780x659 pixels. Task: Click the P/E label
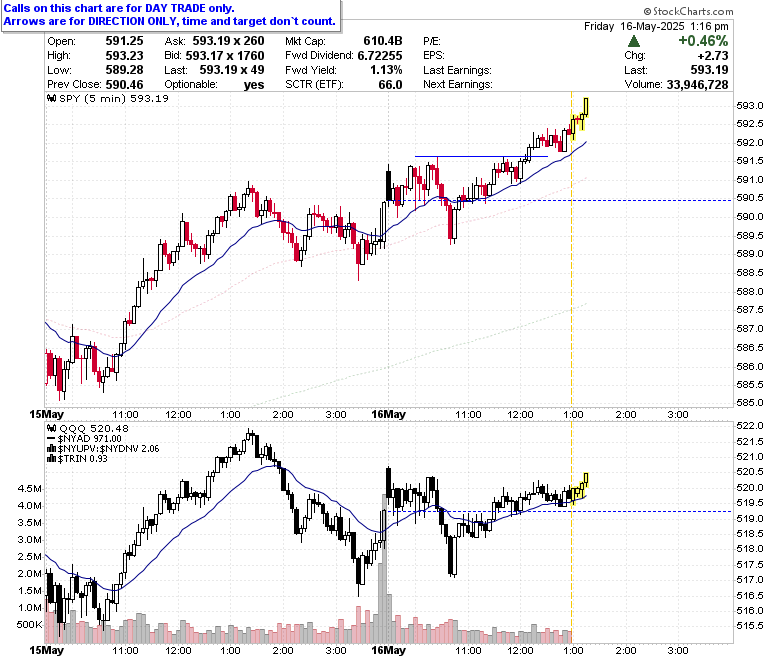432,41
